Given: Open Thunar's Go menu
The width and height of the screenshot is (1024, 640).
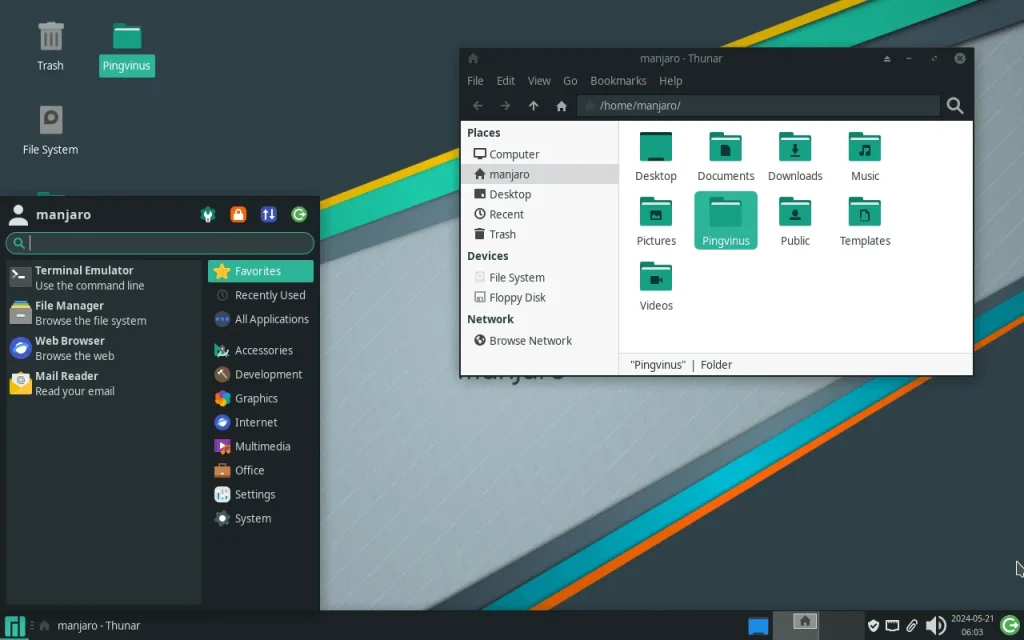Looking at the screenshot, I should (x=570, y=81).
